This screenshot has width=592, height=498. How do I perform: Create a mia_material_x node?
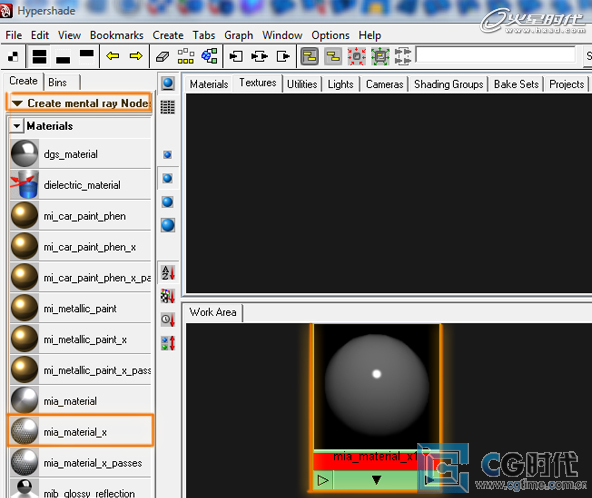click(x=80, y=432)
